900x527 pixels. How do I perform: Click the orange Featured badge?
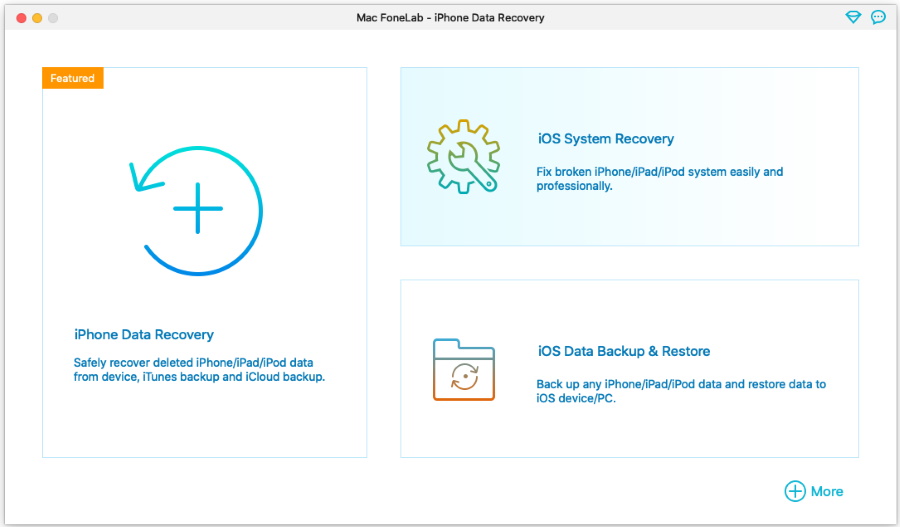point(72,78)
